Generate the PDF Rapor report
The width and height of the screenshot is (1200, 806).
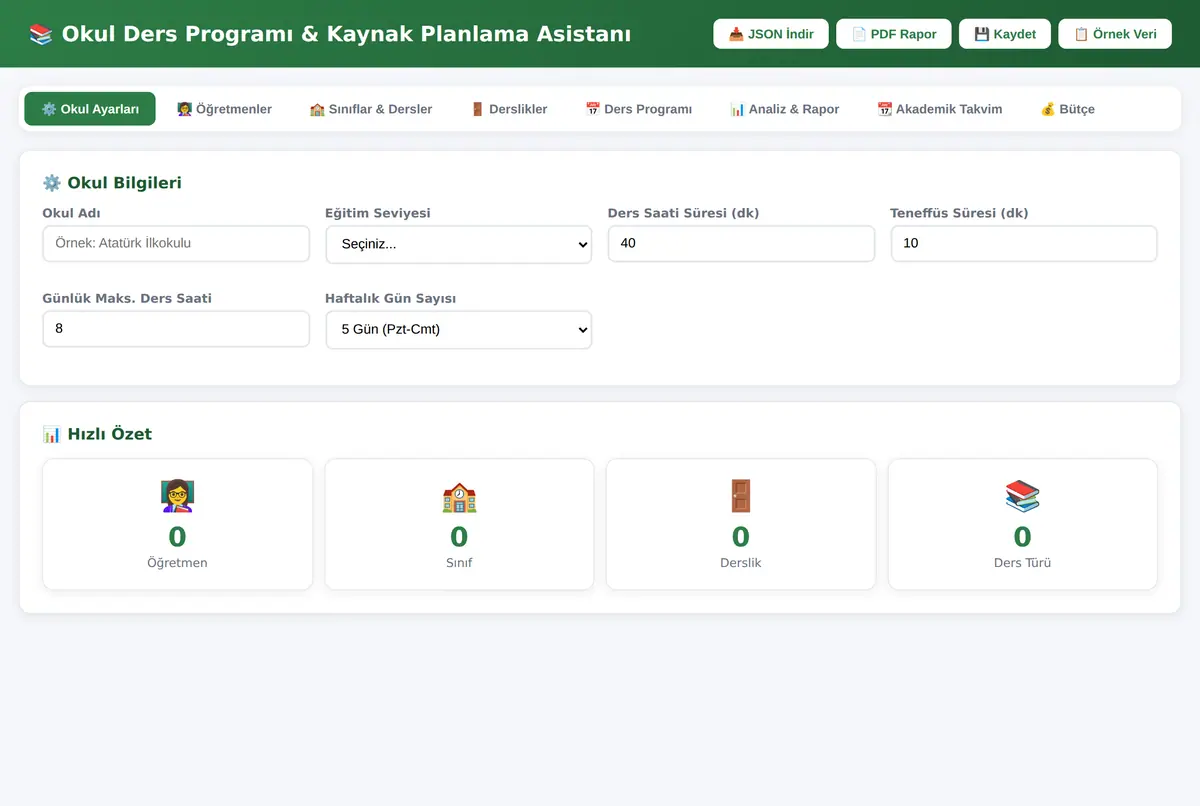point(894,34)
